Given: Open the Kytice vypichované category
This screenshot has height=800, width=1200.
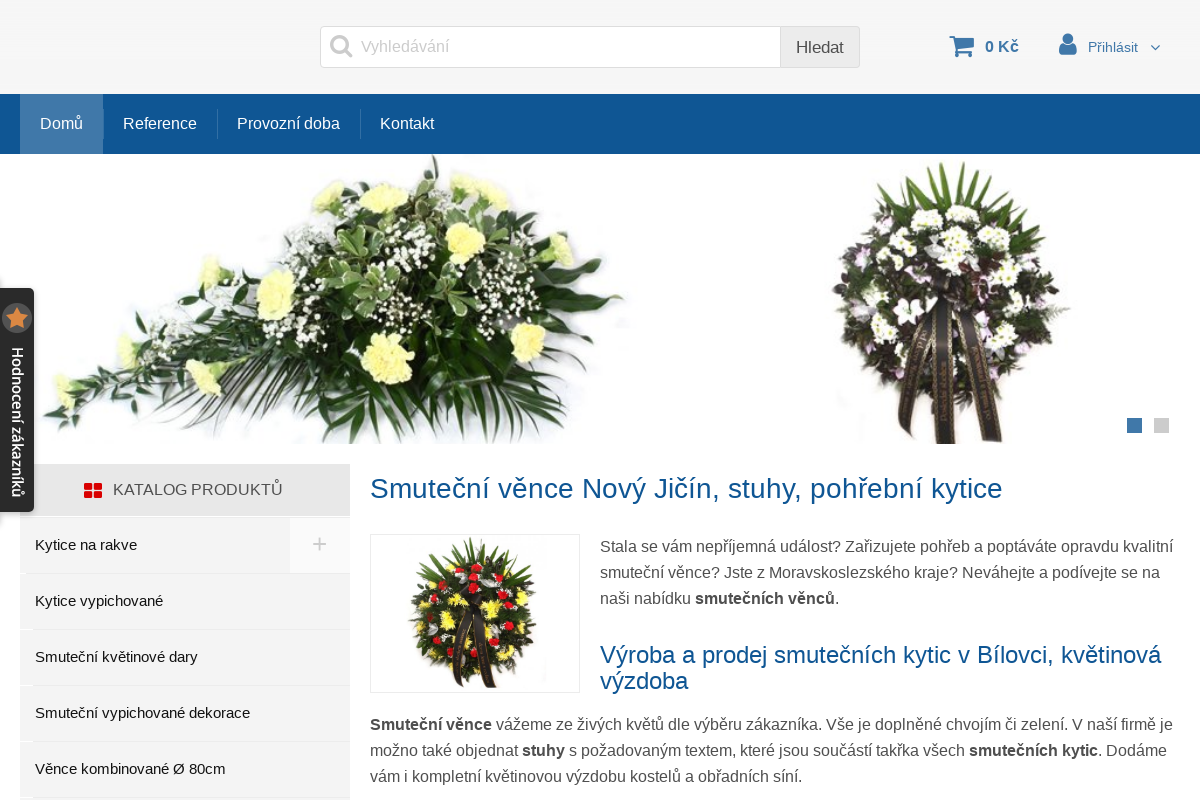Looking at the screenshot, I should click(x=100, y=601).
